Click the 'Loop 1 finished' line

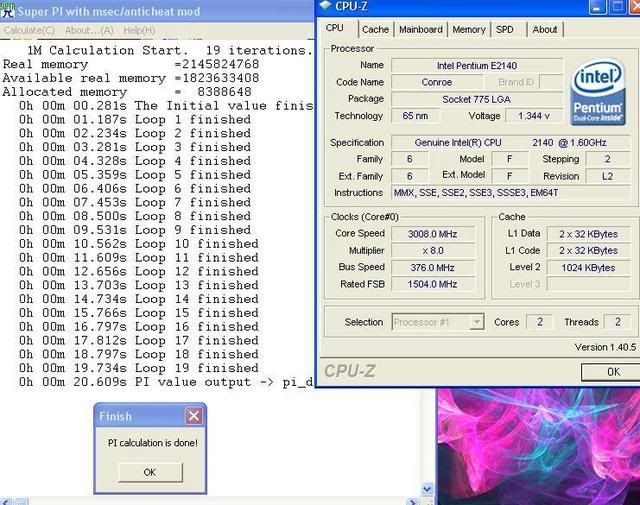[135, 120]
